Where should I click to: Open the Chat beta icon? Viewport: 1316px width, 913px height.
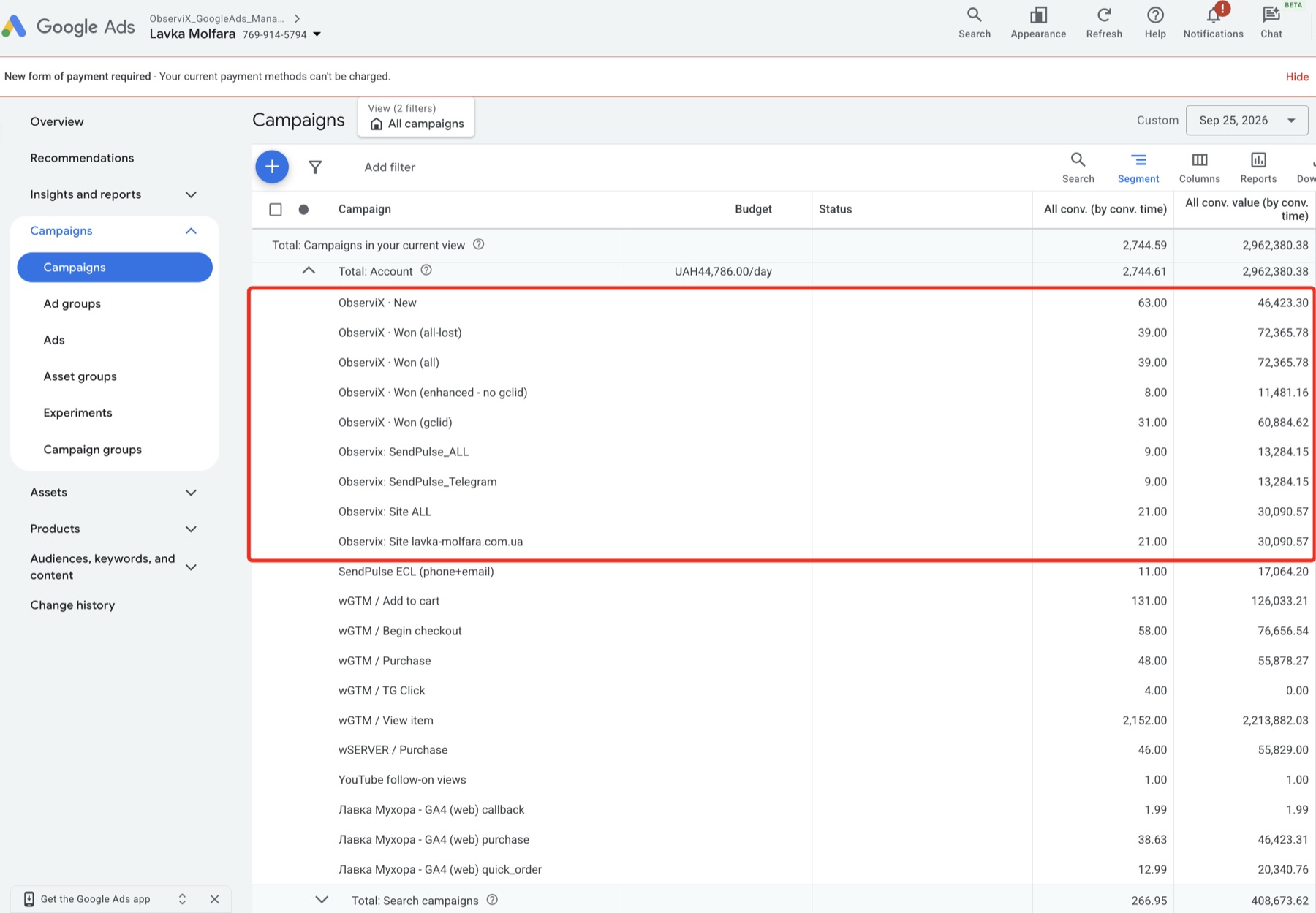point(1271,23)
